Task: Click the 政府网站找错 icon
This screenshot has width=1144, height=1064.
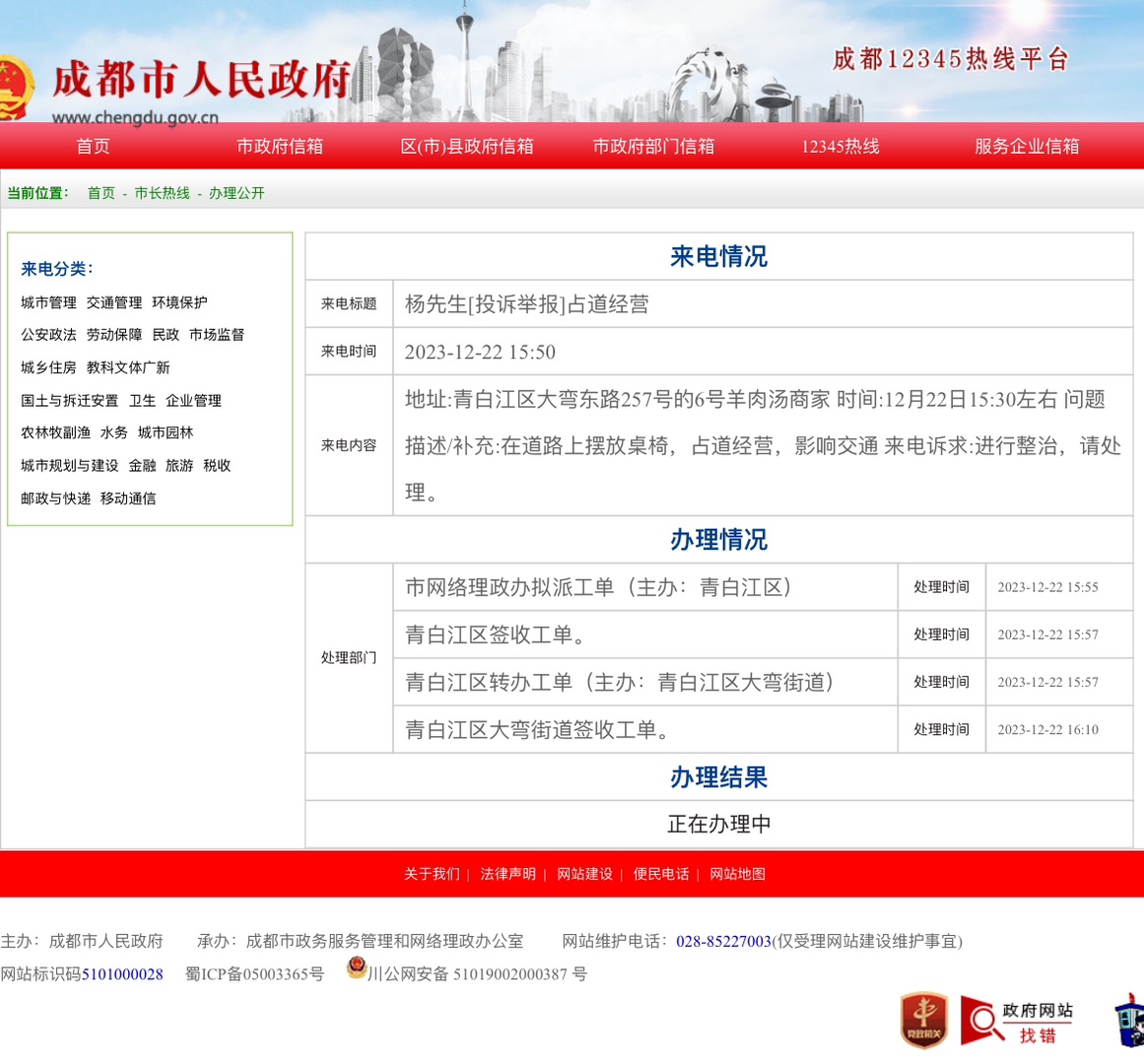Action: [x=1018, y=1022]
